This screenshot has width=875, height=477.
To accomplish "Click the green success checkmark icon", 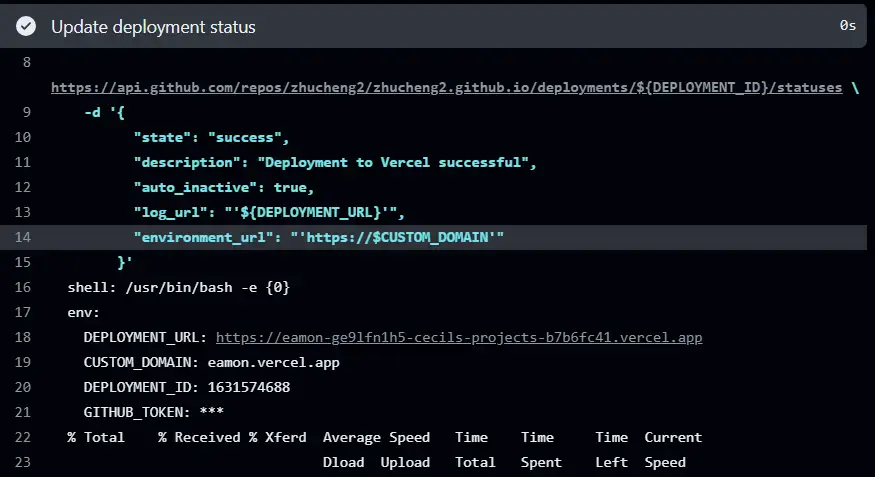I will point(26,27).
